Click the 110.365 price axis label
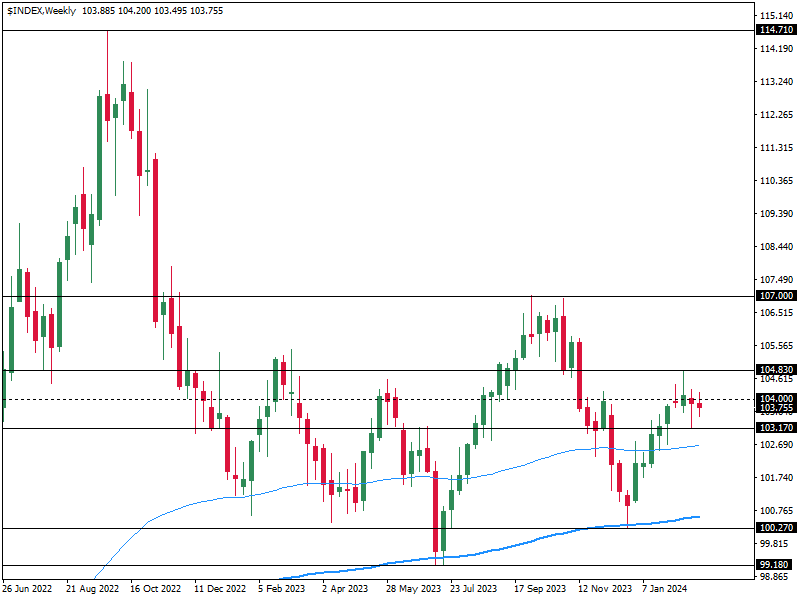Image resolution: width=800 pixels, height=600 pixels. pos(777,181)
